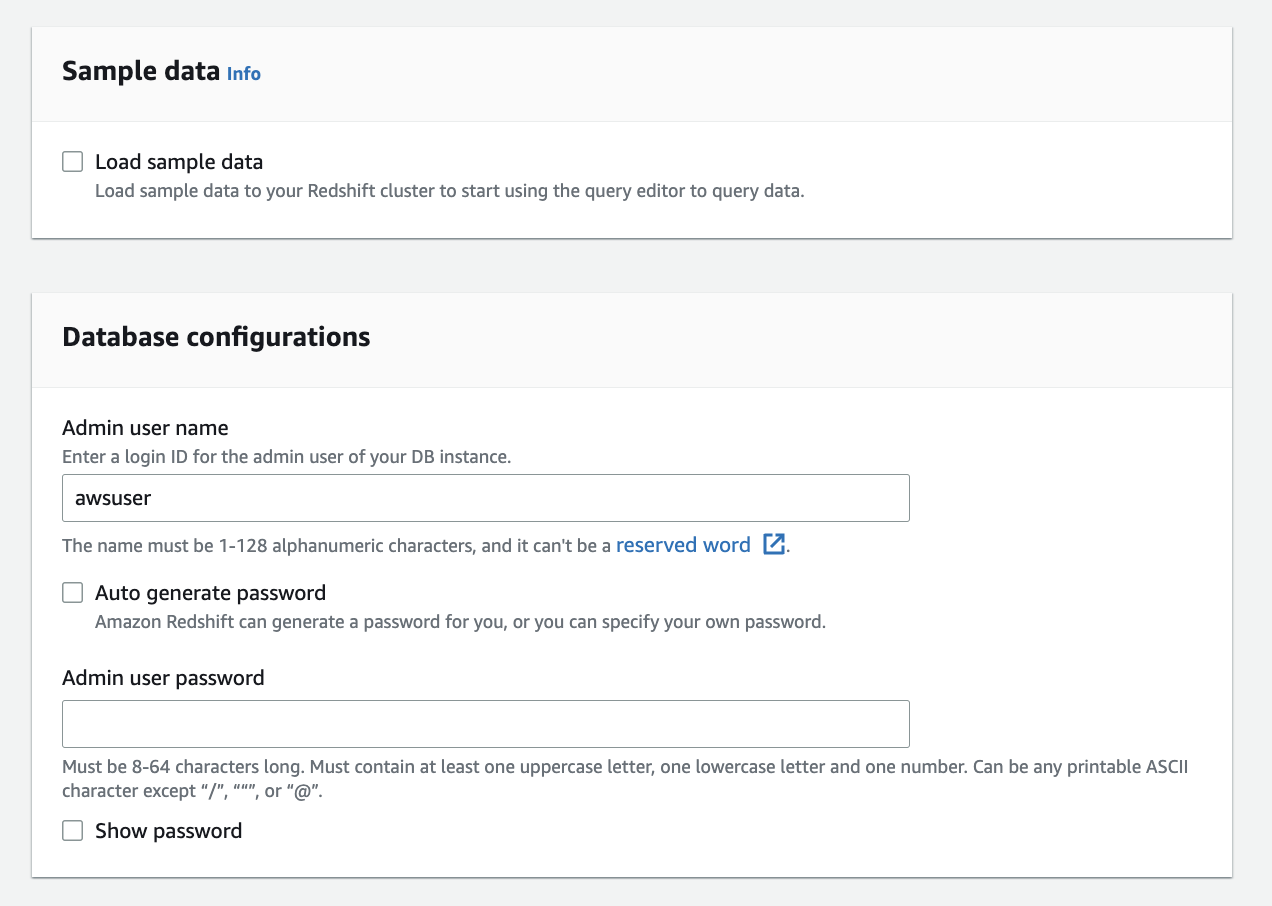This screenshot has width=1272, height=906.
Task: Click the "Show password" label text
Action: 168,831
